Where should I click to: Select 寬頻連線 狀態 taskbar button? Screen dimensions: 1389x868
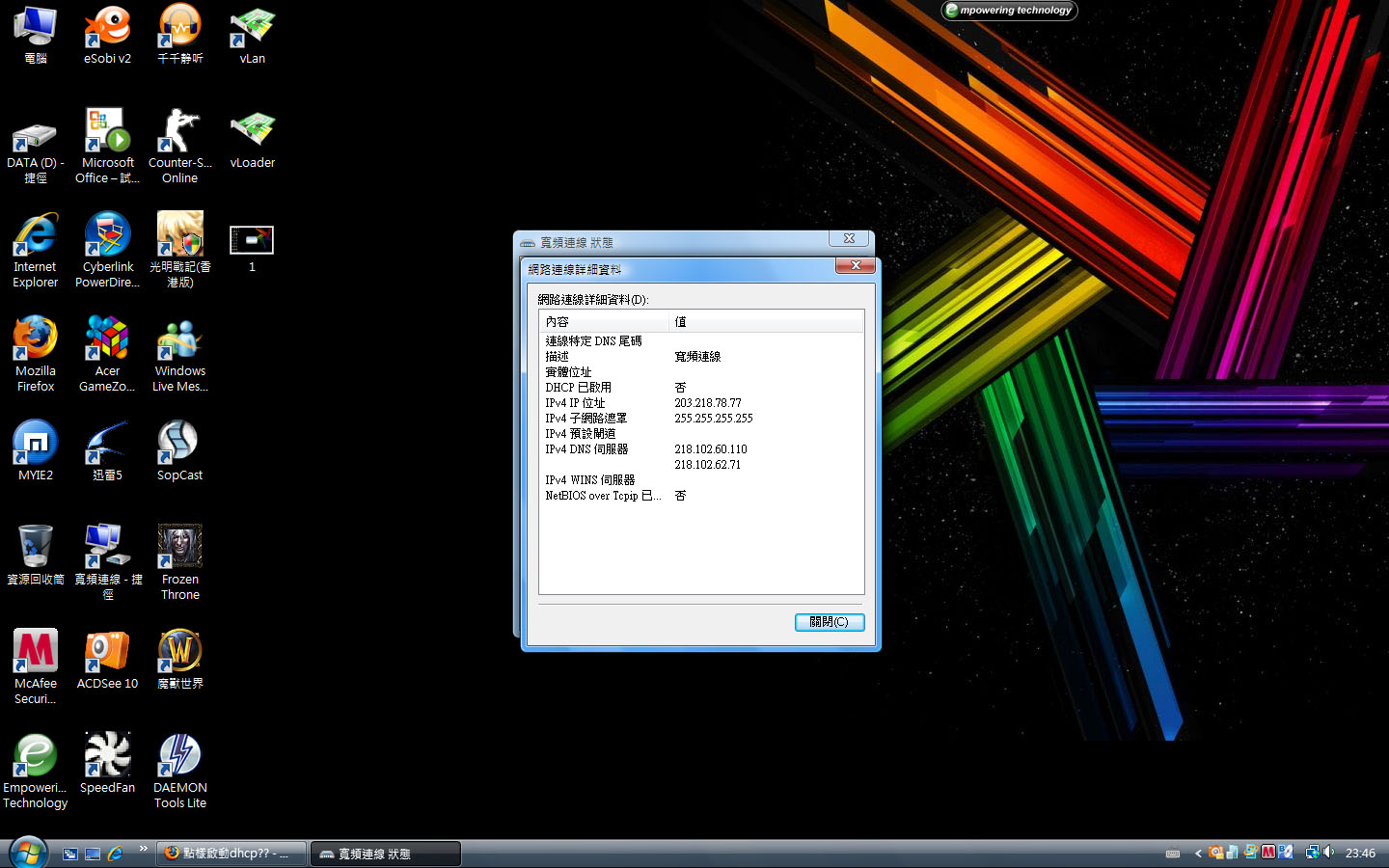[385, 854]
